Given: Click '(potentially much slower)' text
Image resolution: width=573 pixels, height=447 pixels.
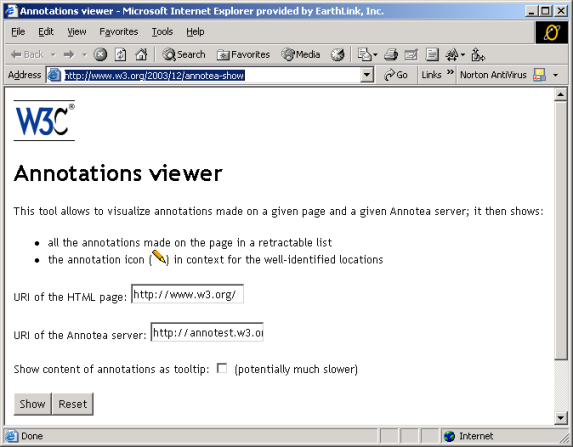Looking at the screenshot, I should [x=296, y=369].
